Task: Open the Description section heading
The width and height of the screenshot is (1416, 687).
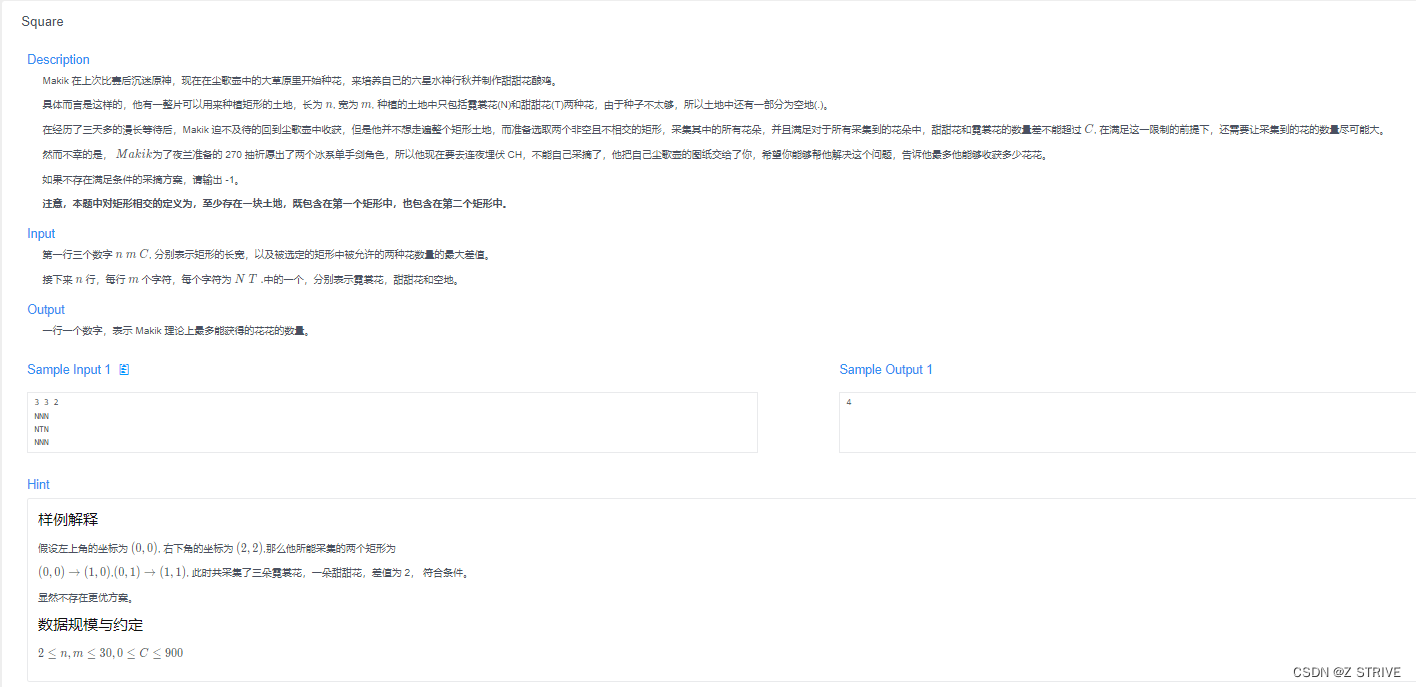Action: coord(58,59)
